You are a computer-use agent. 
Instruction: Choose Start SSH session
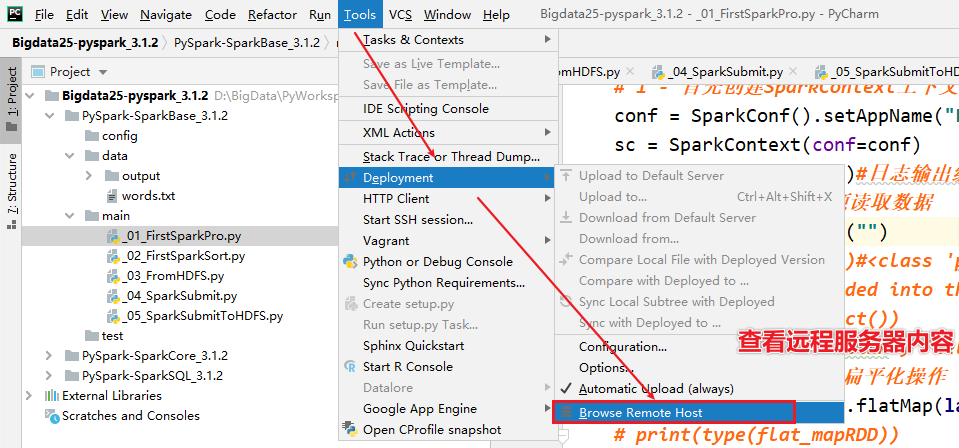click(448, 220)
